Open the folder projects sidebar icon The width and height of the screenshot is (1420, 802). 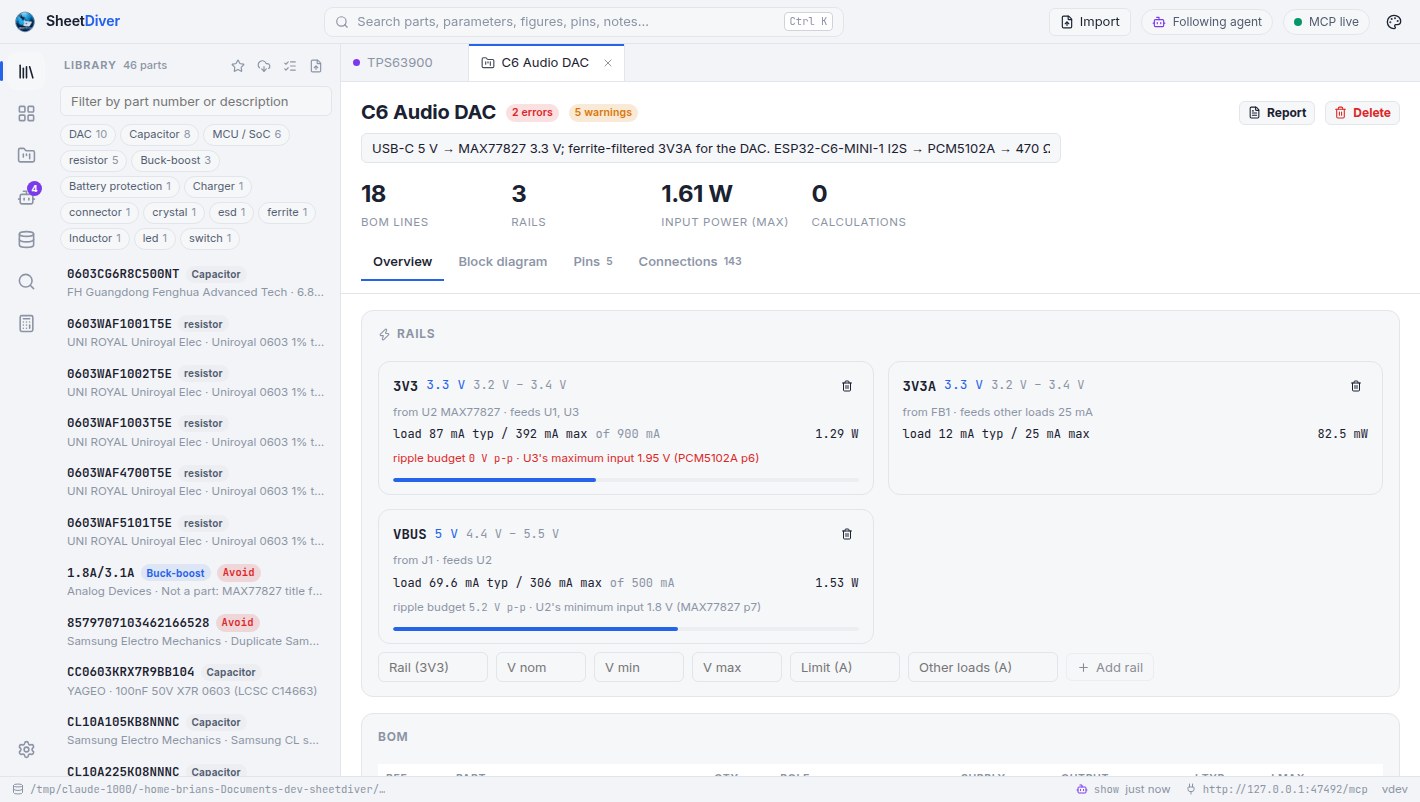(27, 155)
